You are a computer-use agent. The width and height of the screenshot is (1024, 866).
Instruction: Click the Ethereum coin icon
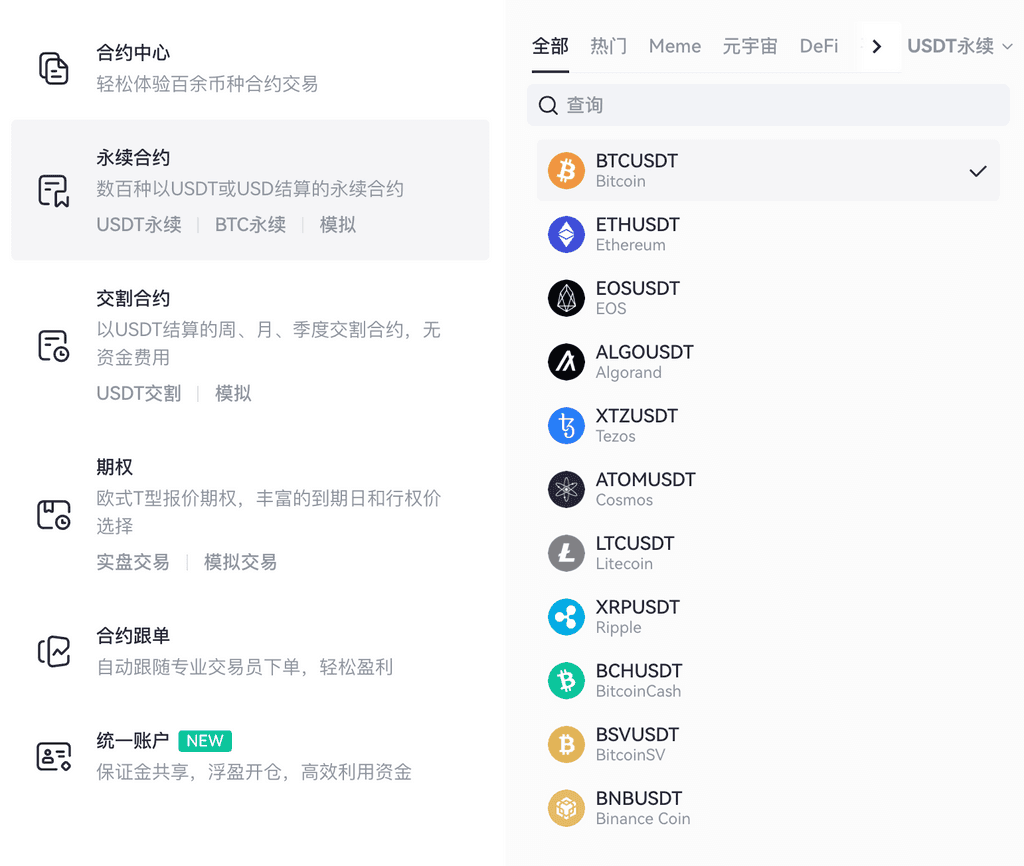pyautogui.click(x=566, y=235)
